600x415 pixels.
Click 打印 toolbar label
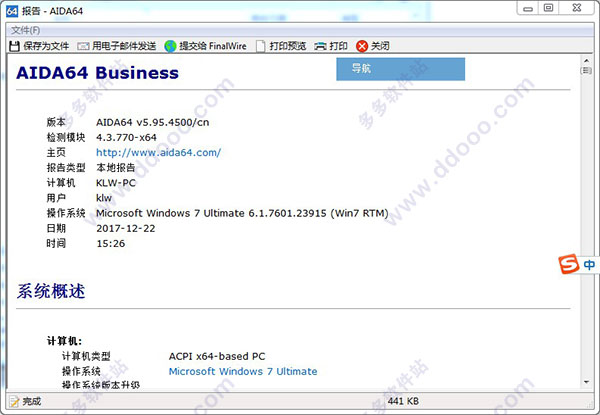point(338,46)
